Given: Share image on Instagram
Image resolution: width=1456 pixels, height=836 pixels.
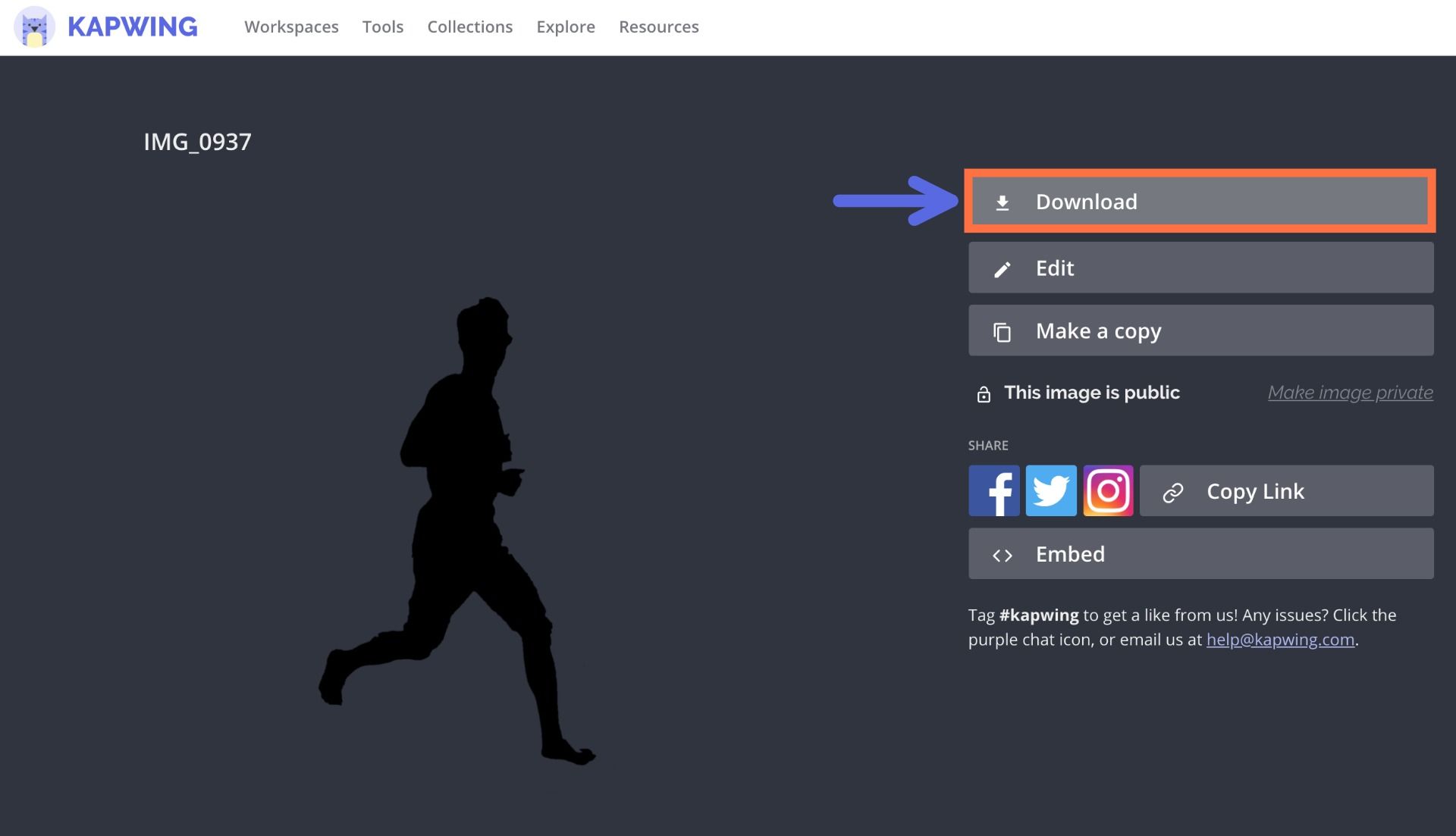Looking at the screenshot, I should pyautogui.click(x=1108, y=490).
